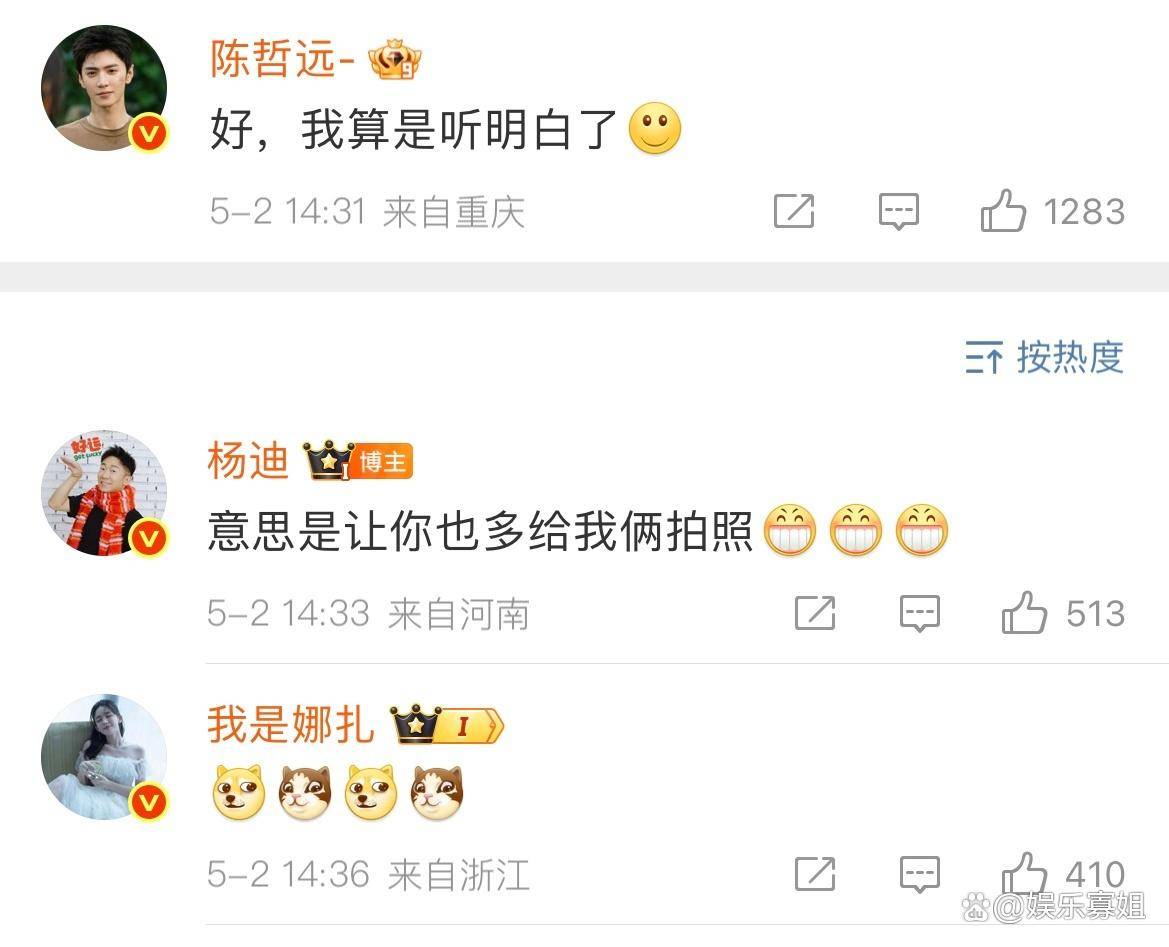Repost 杨迪's comment using share icon
The width and height of the screenshot is (1169, 947).
tap(815, 613)
